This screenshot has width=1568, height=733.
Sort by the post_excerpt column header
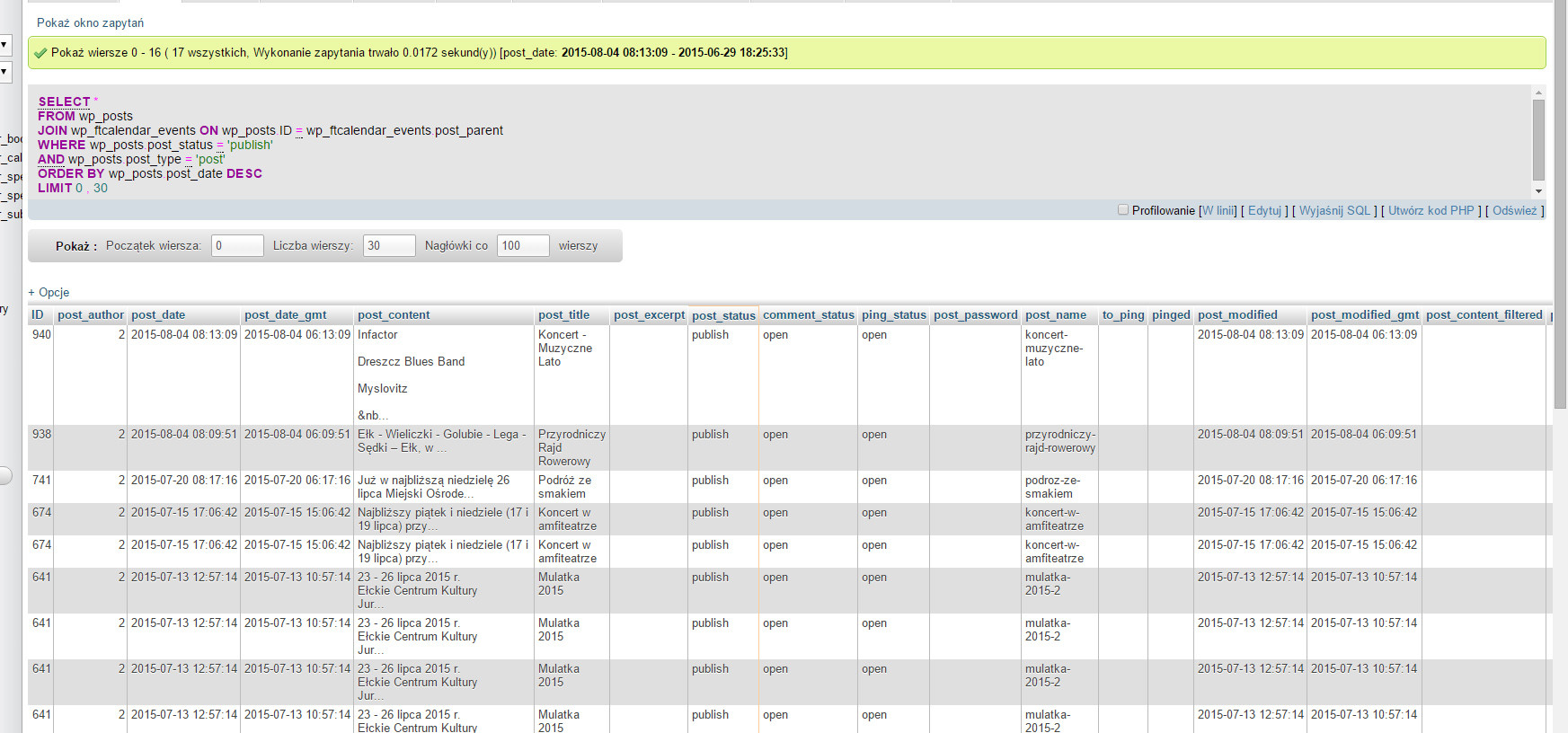point(649,314)
